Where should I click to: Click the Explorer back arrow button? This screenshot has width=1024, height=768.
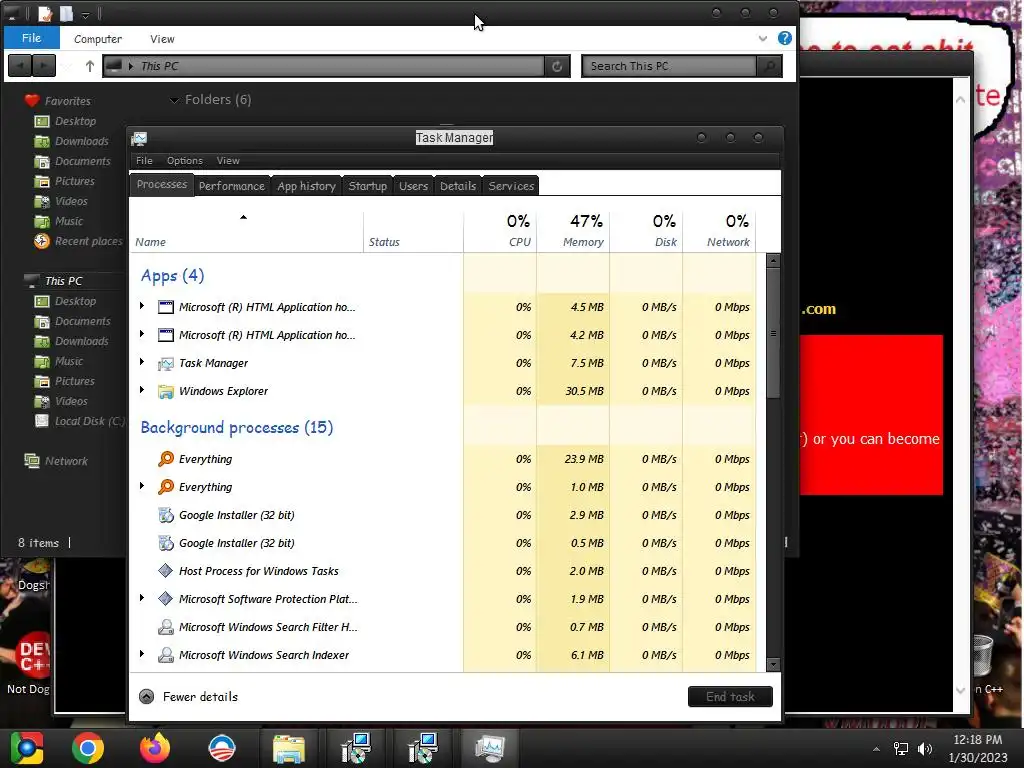[x=20, y=66]
